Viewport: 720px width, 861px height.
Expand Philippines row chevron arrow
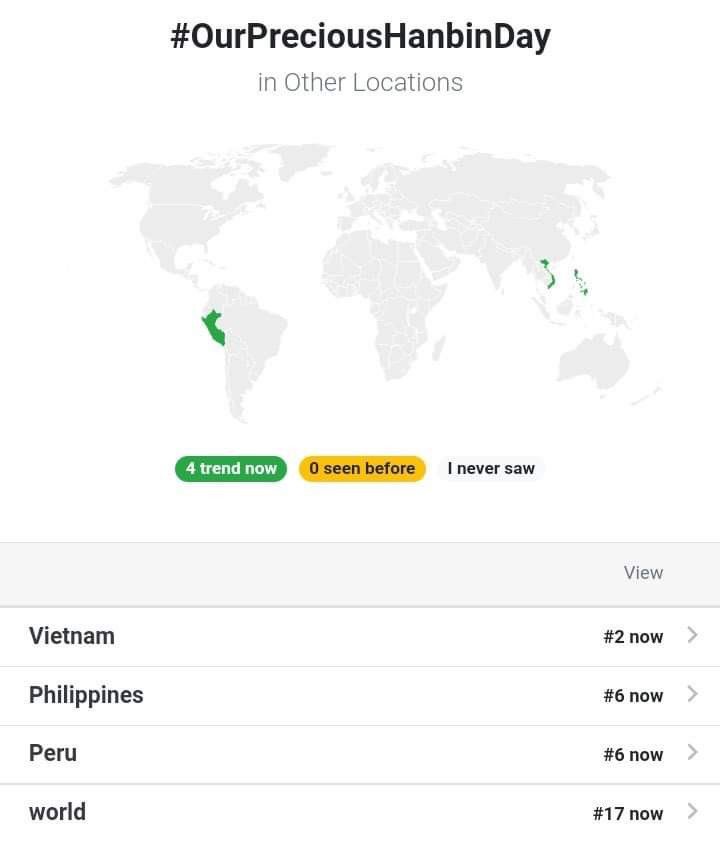[692, 694]
